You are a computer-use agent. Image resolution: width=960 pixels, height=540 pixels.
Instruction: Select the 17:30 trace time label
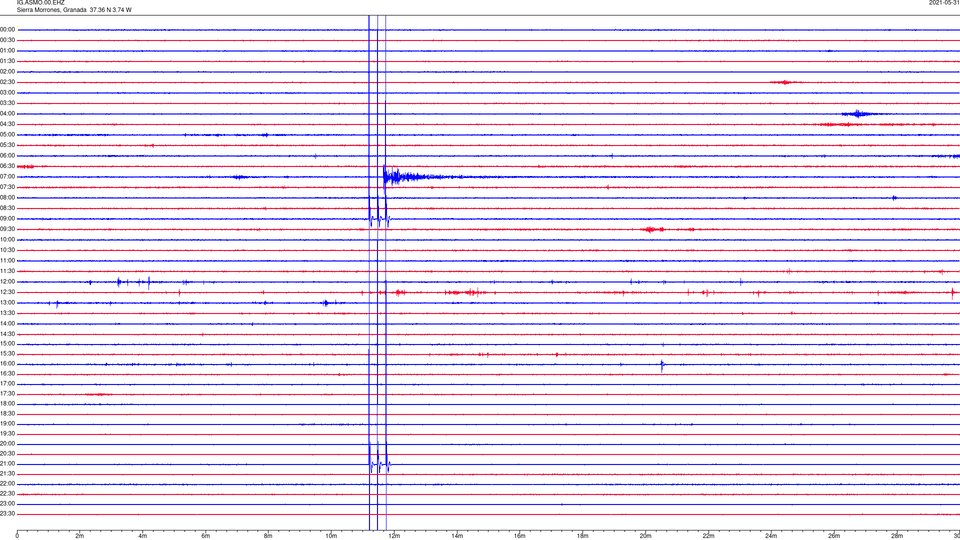tap(8, 394)
